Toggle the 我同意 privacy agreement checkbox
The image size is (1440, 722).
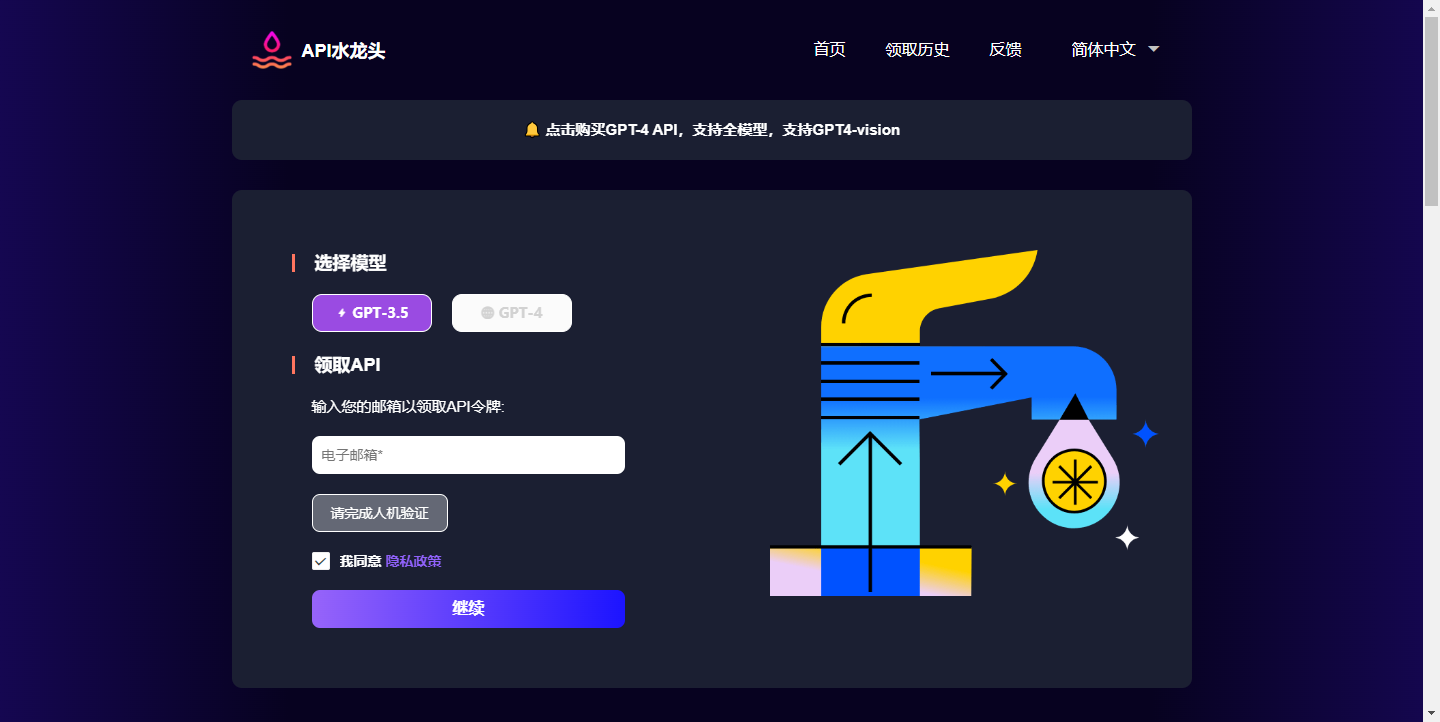point(321,561)
